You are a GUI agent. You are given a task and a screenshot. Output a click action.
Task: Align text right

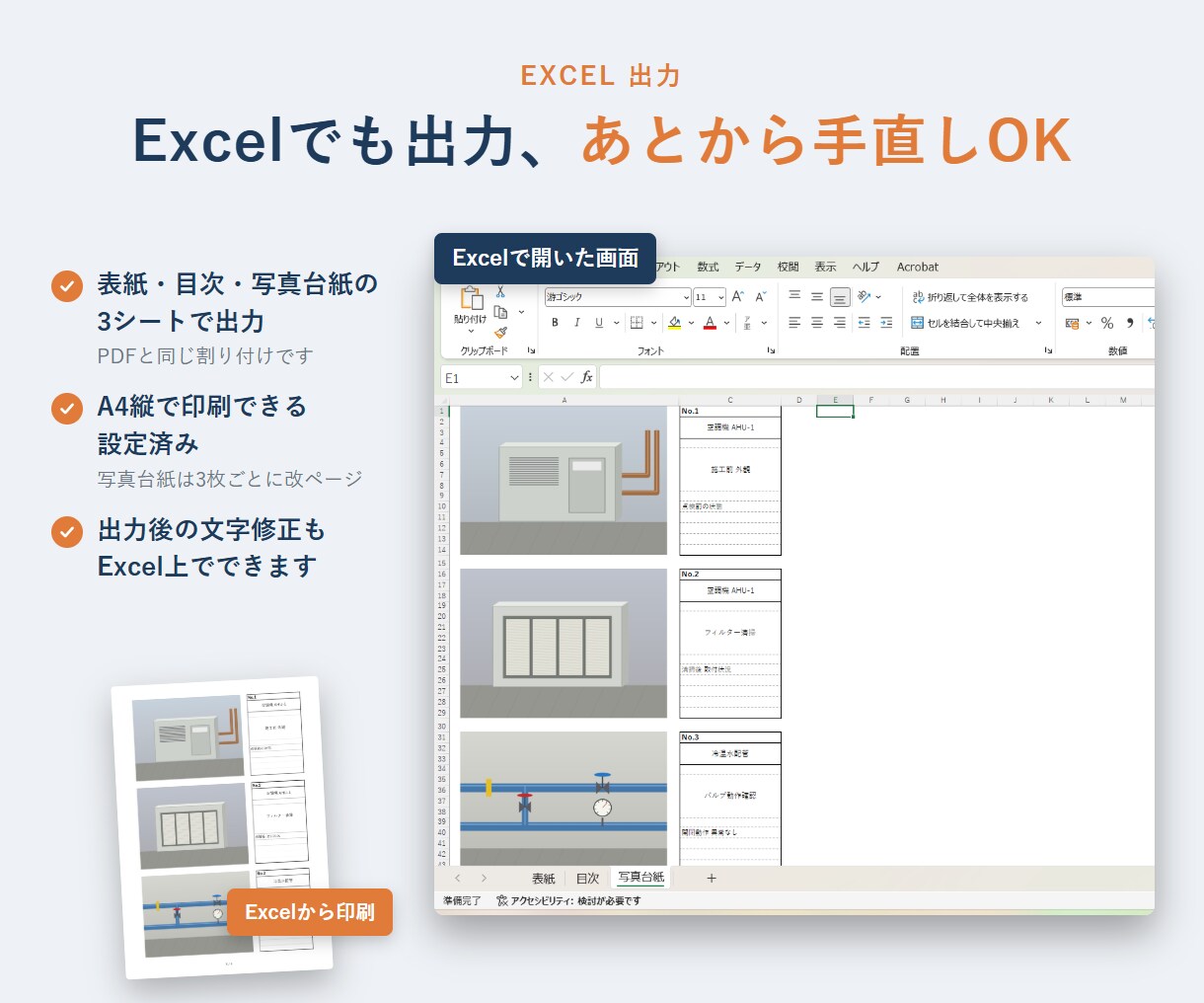[x=840, y=323]
